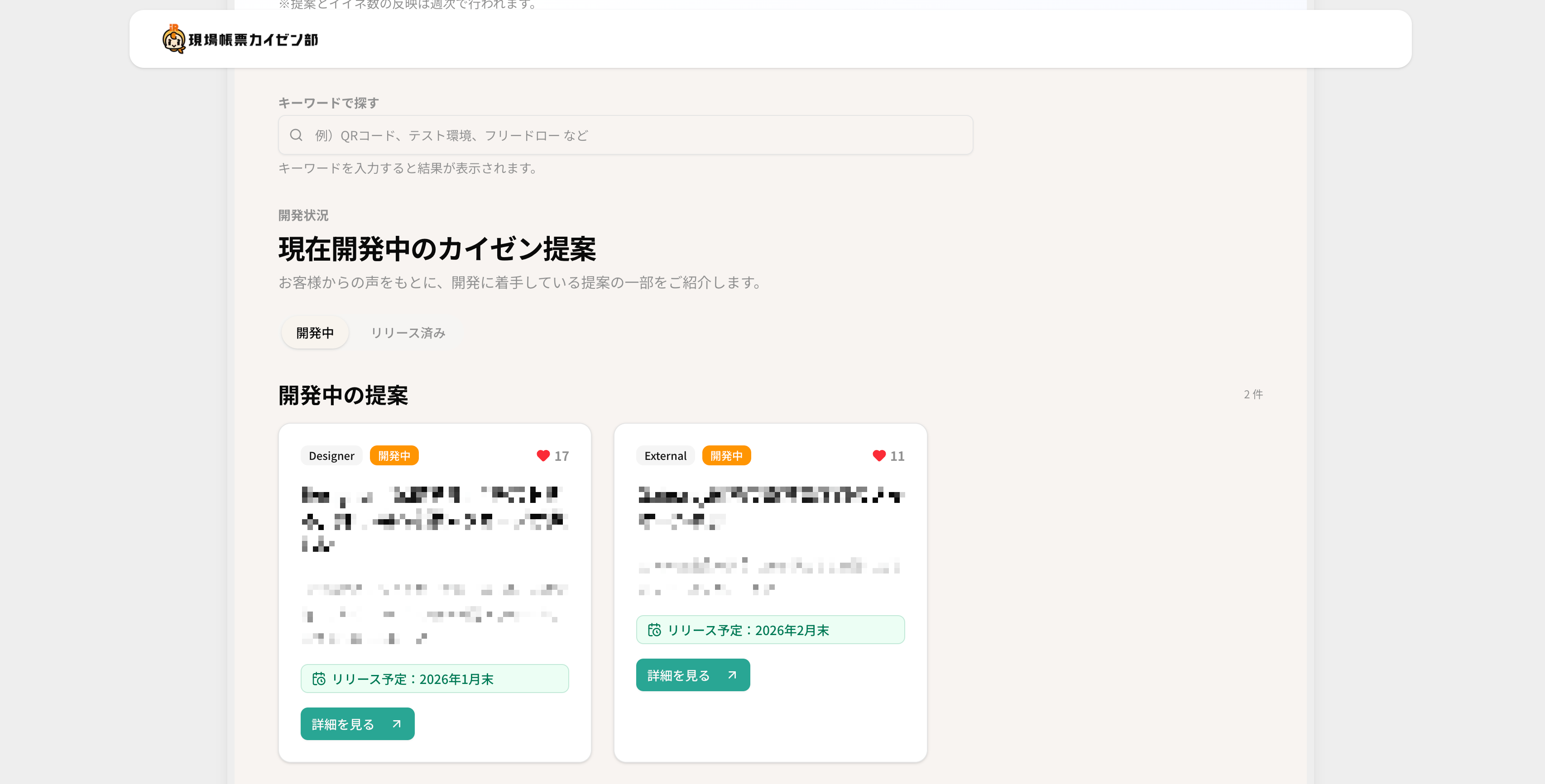The width and height of the screenshot is (1545, 784).
Task: Click 開発中 status badge on Designer card
Action: click(394, 455)
